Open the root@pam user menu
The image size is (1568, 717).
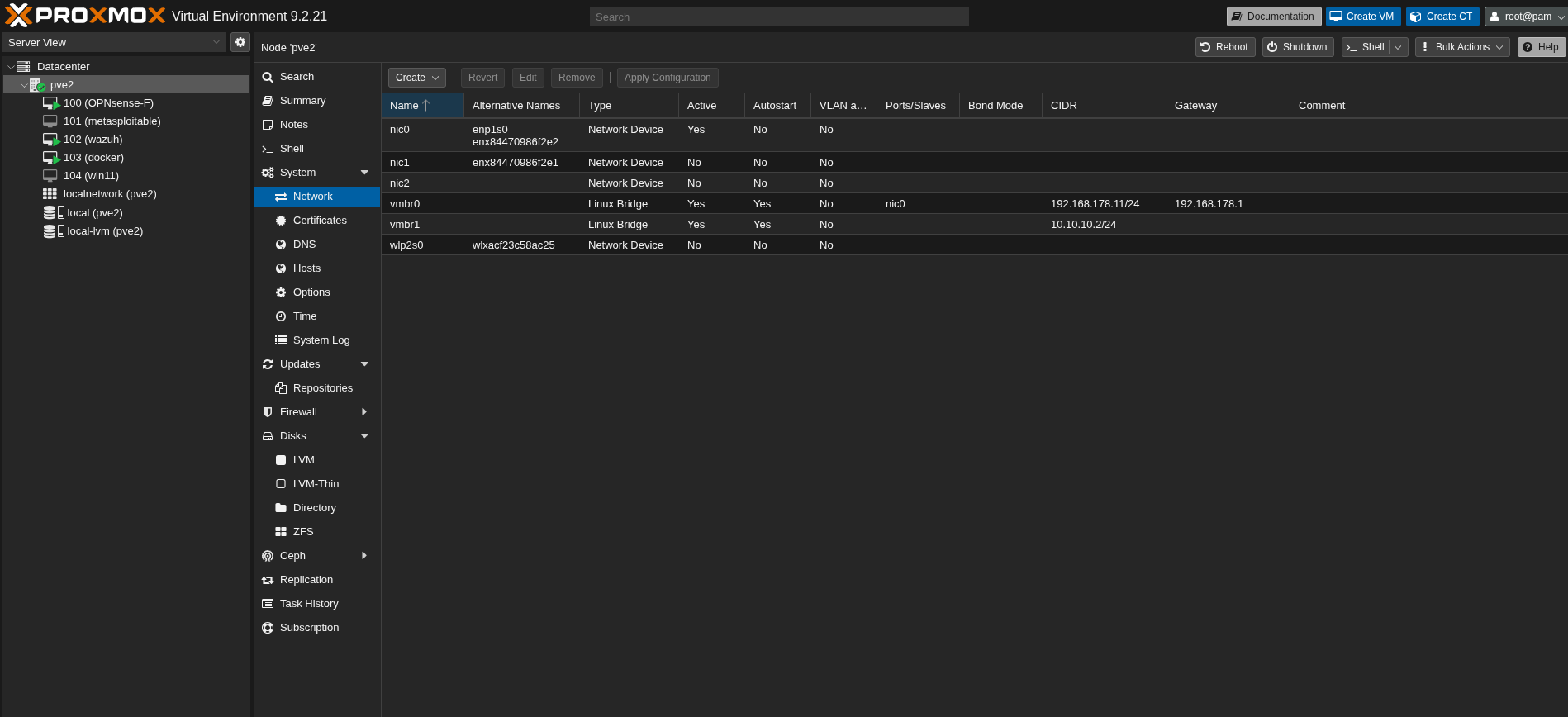tap(1526, 17)
